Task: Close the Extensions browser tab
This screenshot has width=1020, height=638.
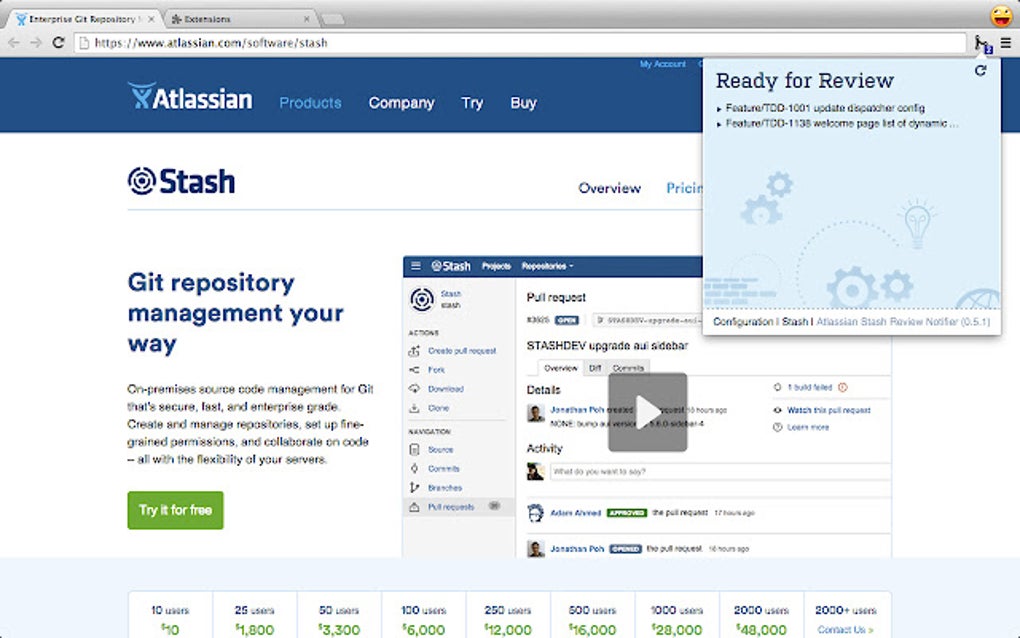Action: (306, 20)
